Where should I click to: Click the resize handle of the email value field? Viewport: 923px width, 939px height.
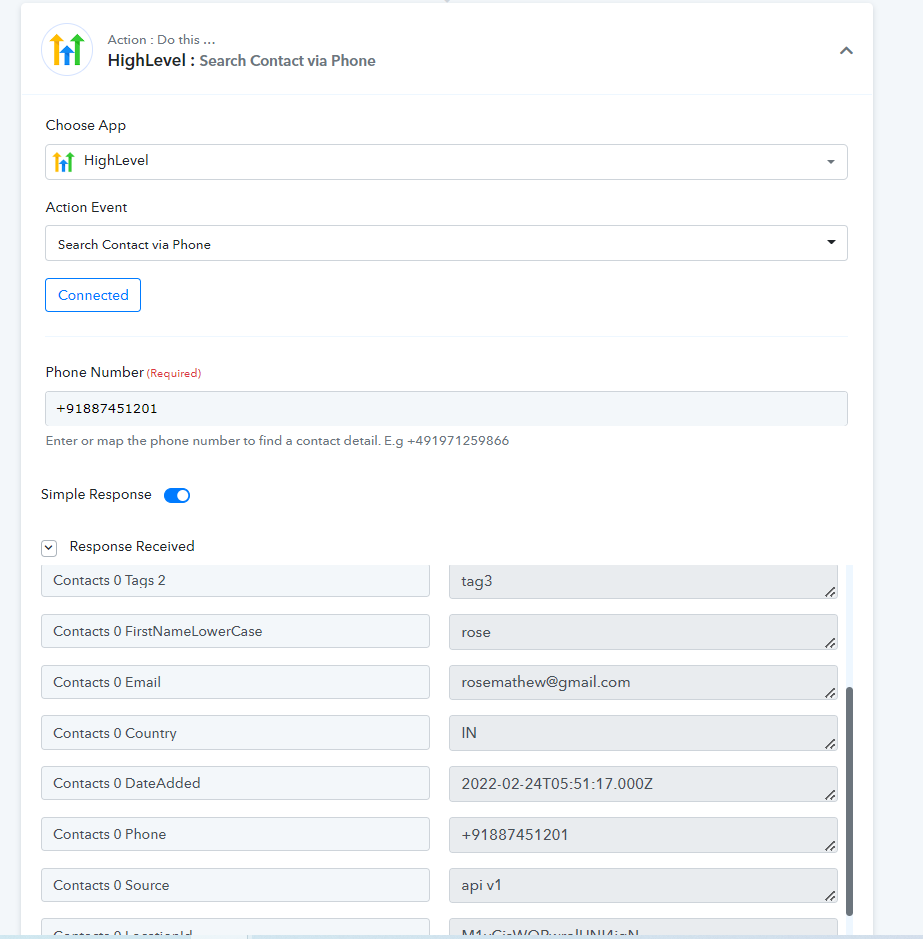[x=830, y=693]
